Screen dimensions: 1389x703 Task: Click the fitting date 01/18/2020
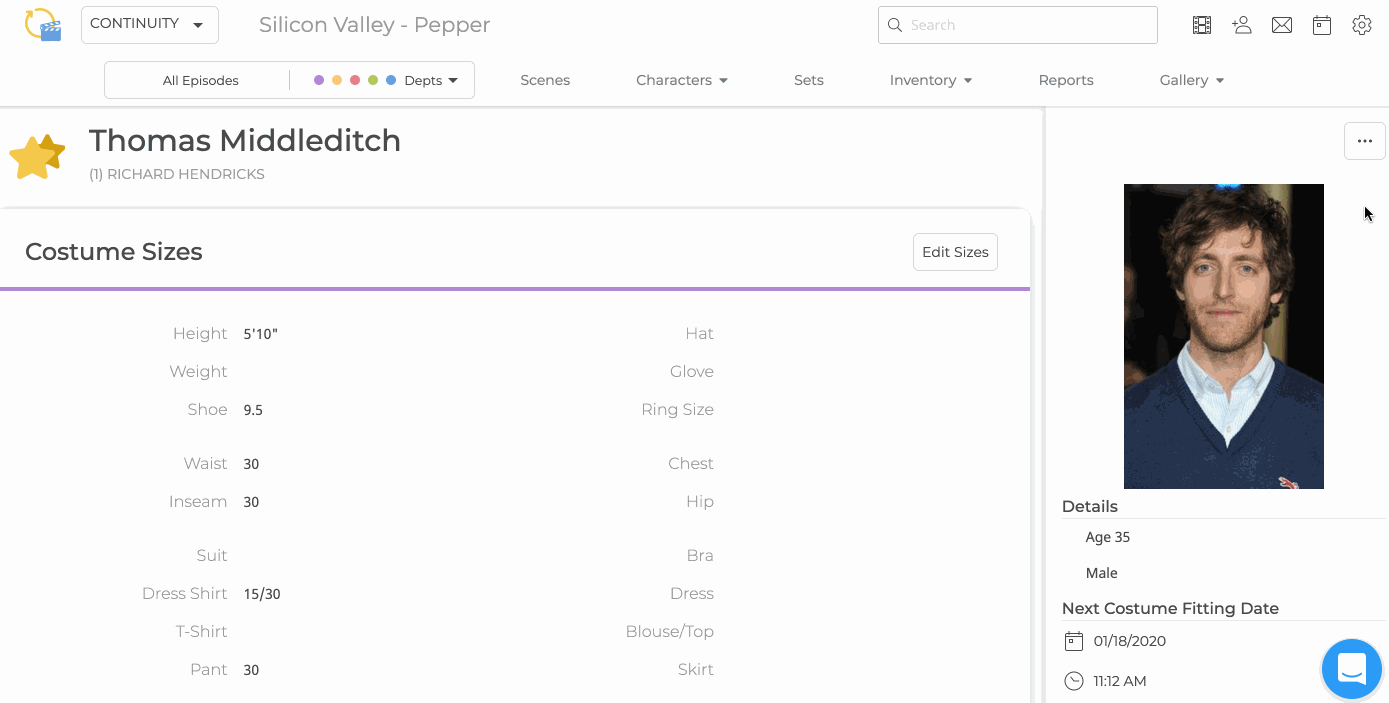point(1130,641)
